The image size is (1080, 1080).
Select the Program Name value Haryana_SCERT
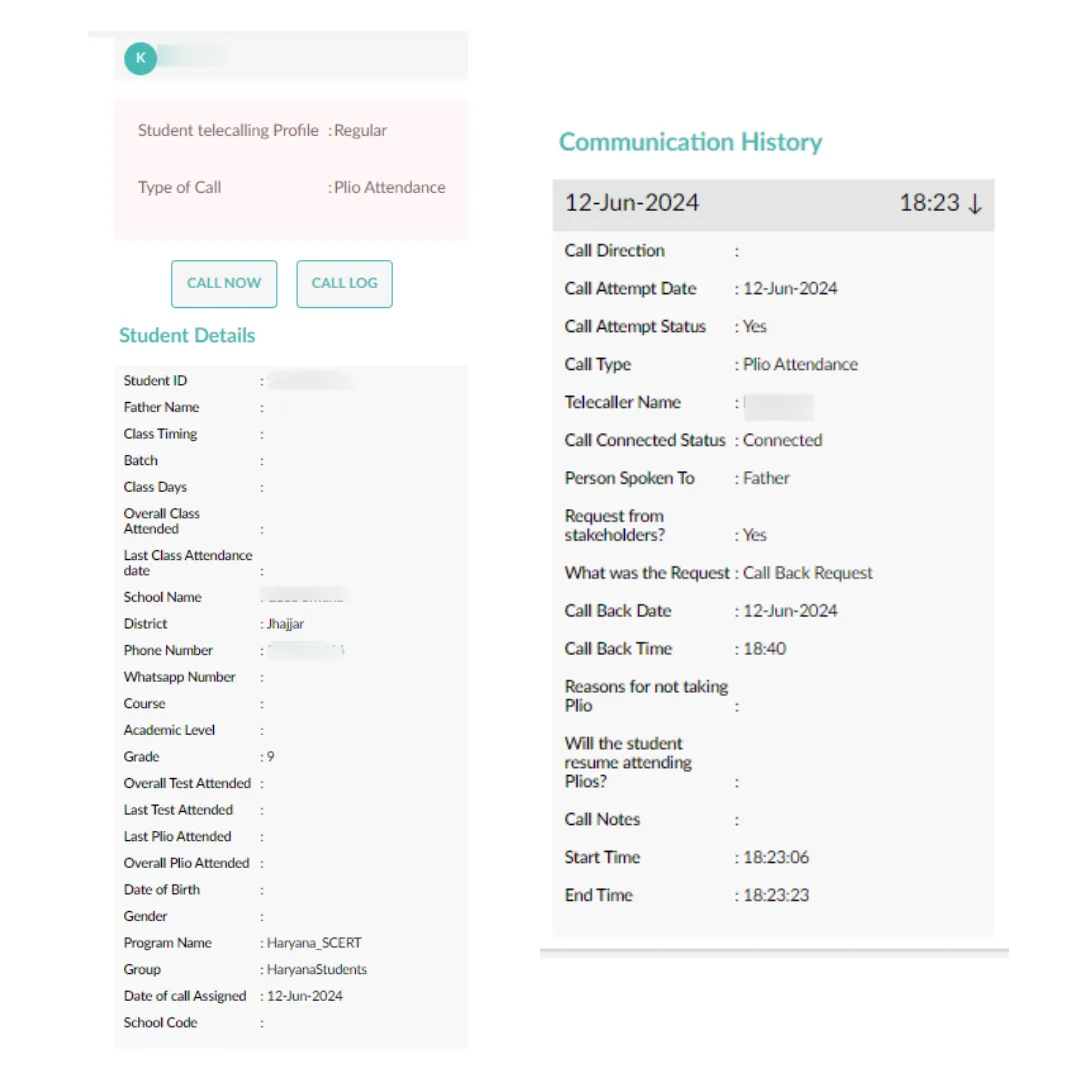(x=314, y=943)
